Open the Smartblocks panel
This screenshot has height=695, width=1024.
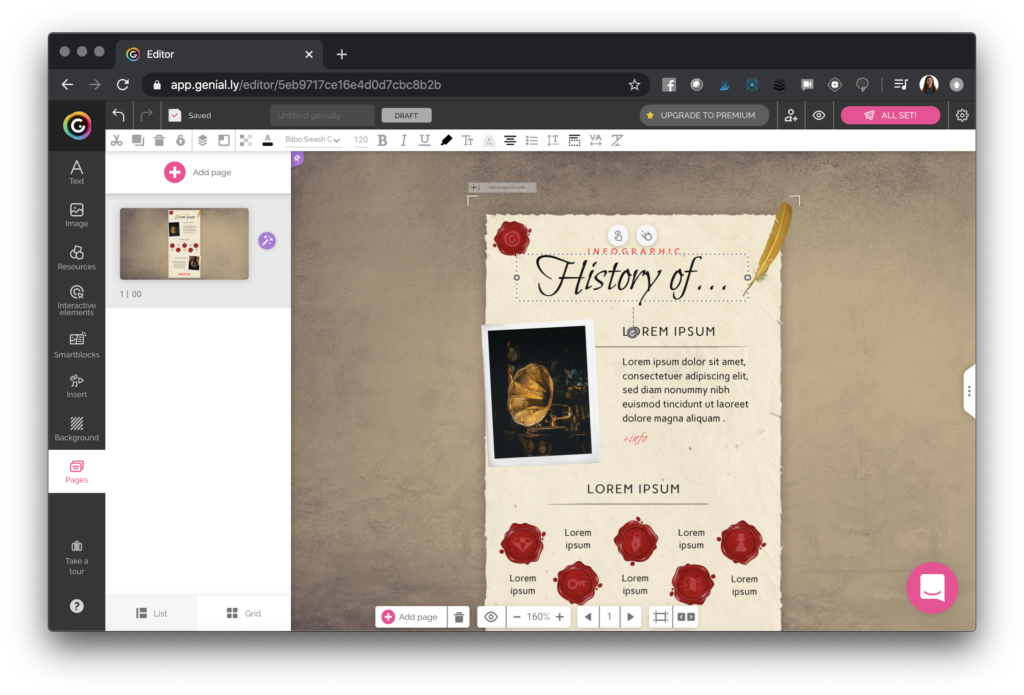click(x=76, y=344)
